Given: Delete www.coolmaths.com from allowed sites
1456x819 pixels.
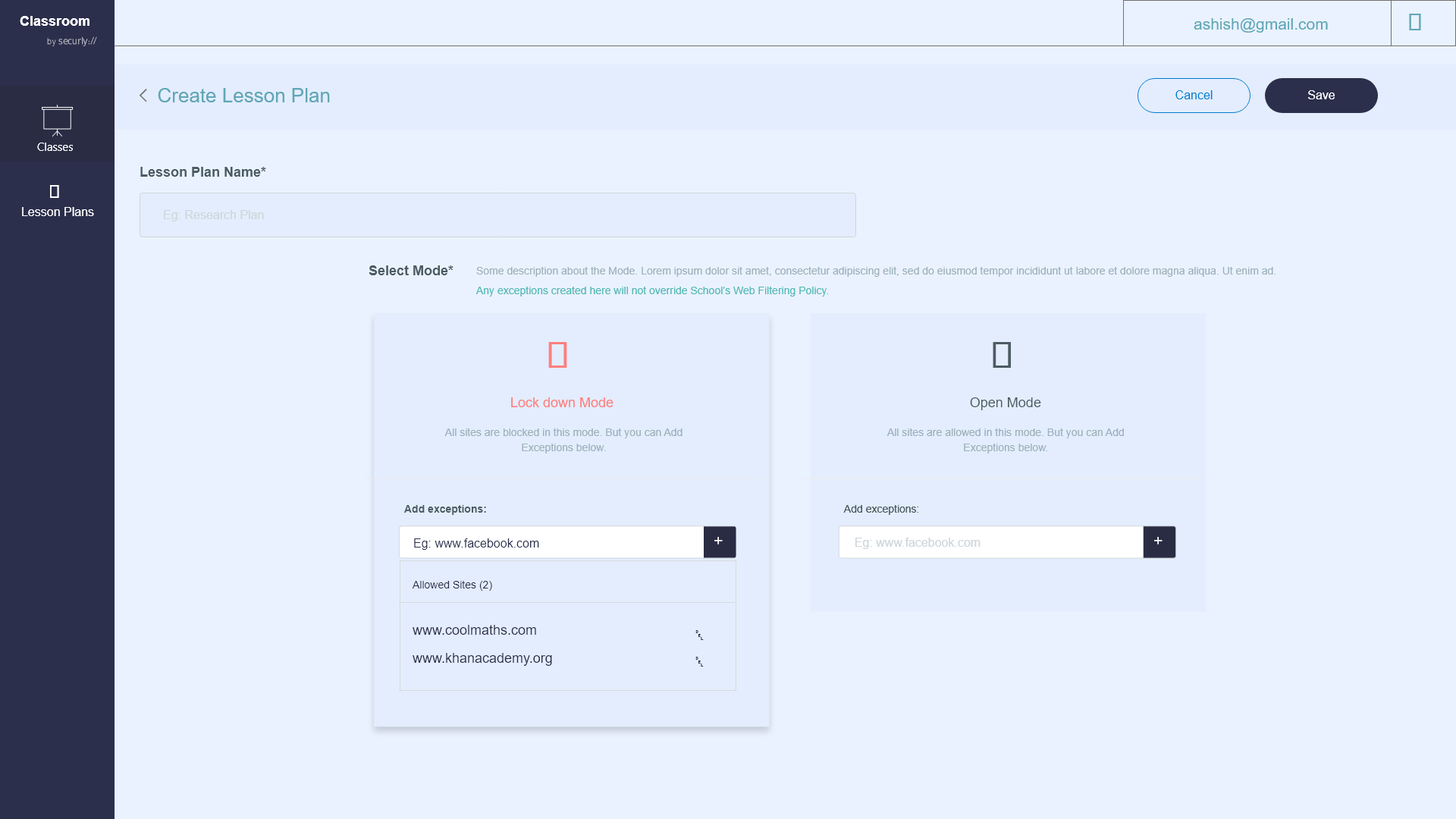Looking at the screenshot, I should (x=699, y=635).
